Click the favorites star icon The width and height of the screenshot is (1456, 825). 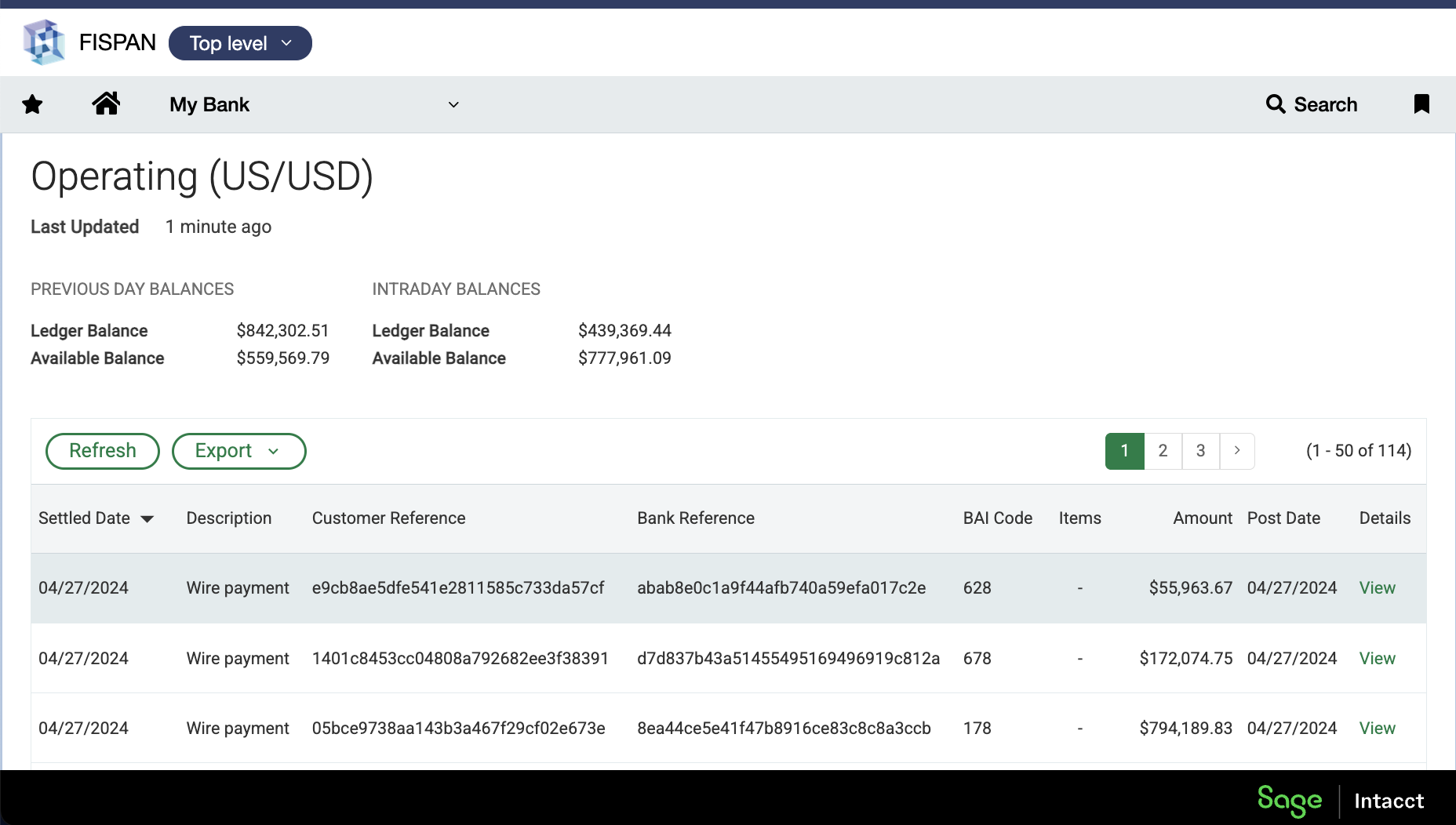point(32,104)
